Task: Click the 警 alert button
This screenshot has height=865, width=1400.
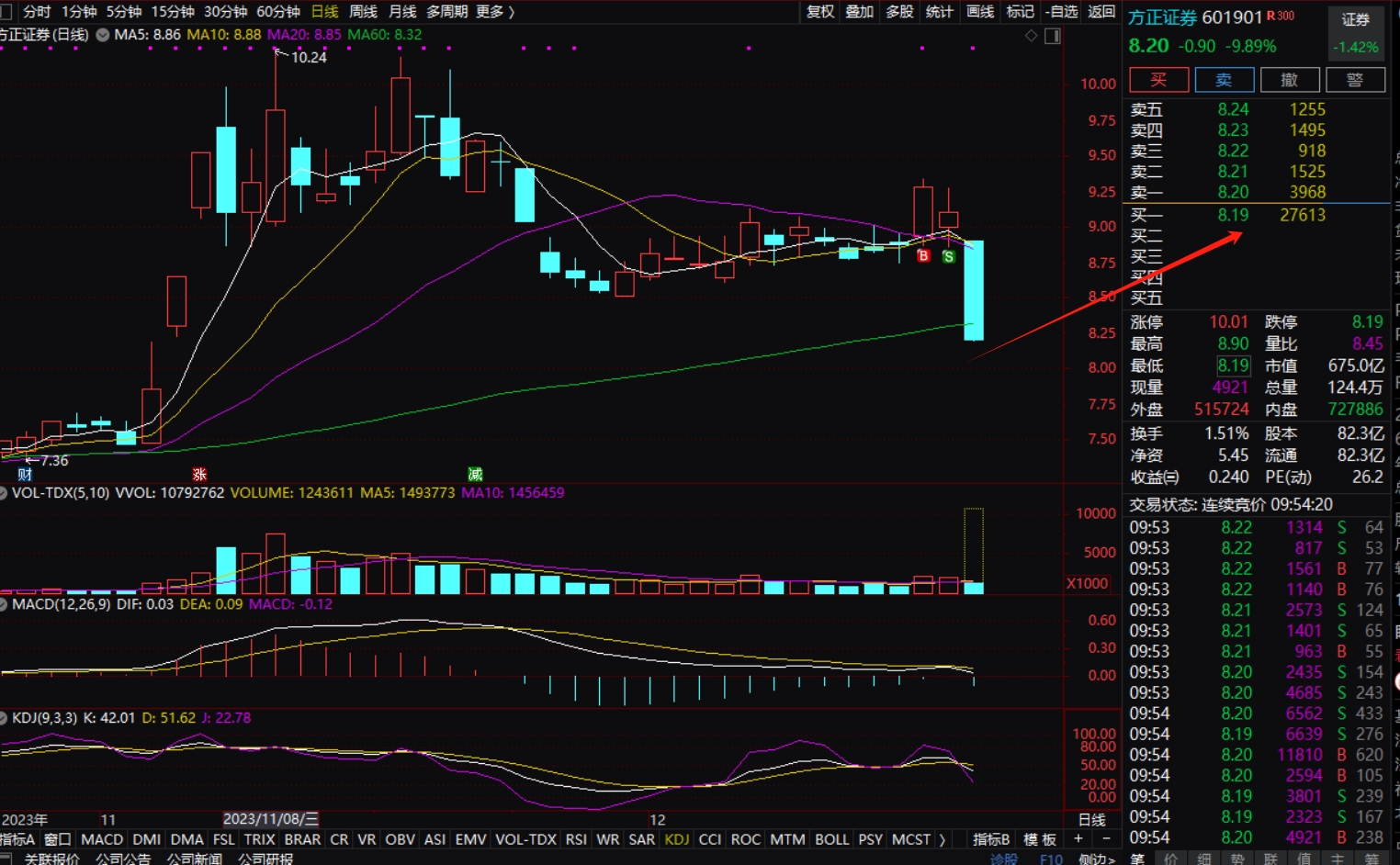Action: click(x=1354, y=80)
